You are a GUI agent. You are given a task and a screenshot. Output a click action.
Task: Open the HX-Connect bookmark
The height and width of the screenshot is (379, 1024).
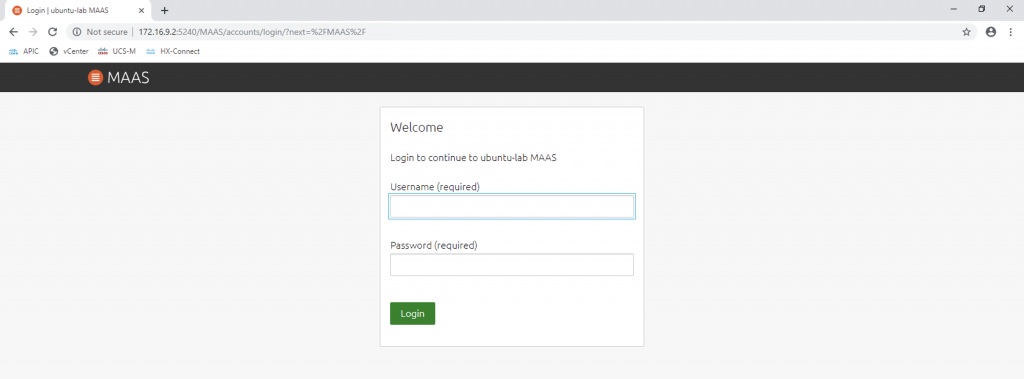[x=172, y=51]
